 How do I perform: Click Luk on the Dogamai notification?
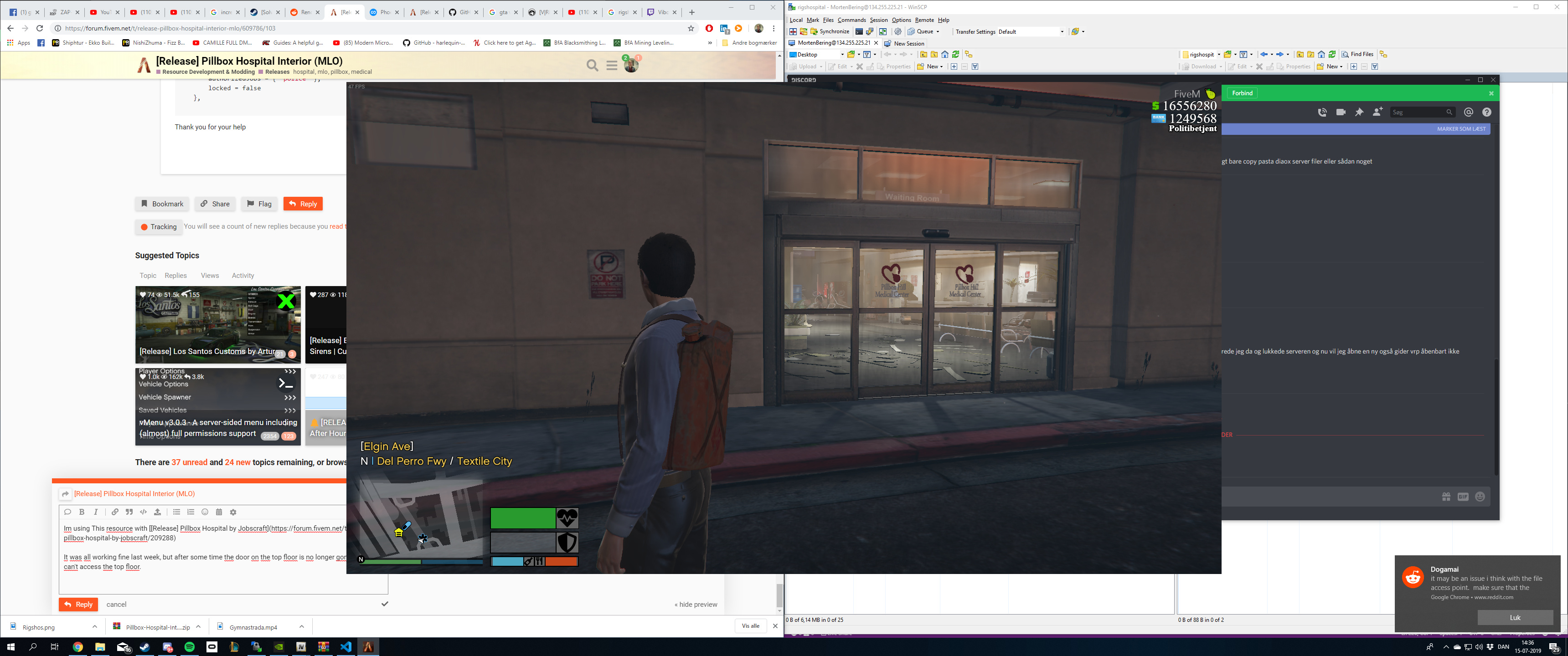click(x=1514, y=617)
